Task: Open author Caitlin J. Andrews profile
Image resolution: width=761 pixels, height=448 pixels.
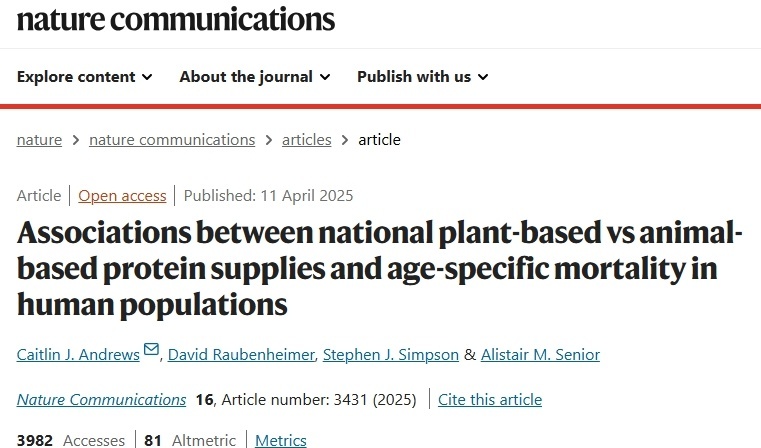Action: coord(78,354)
